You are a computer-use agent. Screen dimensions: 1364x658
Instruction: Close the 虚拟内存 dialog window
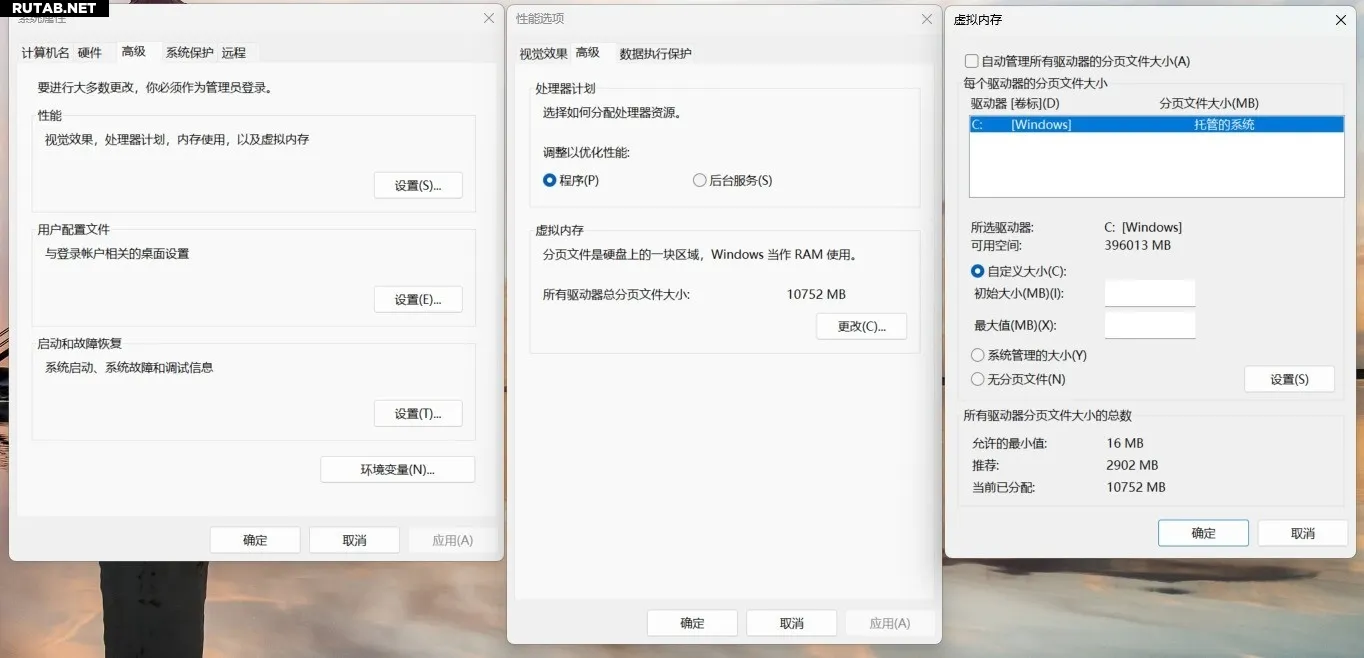pos(1340,19)
